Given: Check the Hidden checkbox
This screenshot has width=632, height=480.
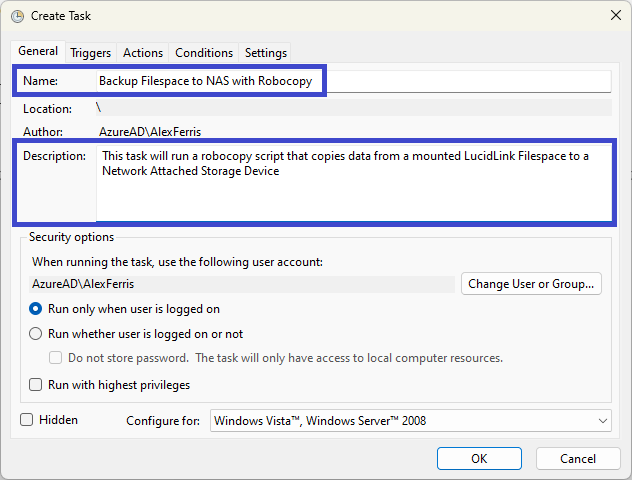Looking at the screenshot, I should pyautogui.click(x=27, y=420).
